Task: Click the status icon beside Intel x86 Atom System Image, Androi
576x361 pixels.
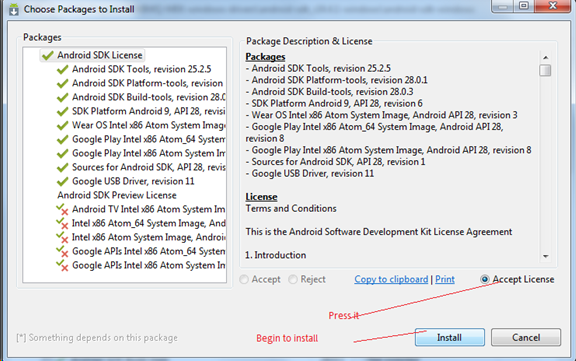Action: [62, 237]
